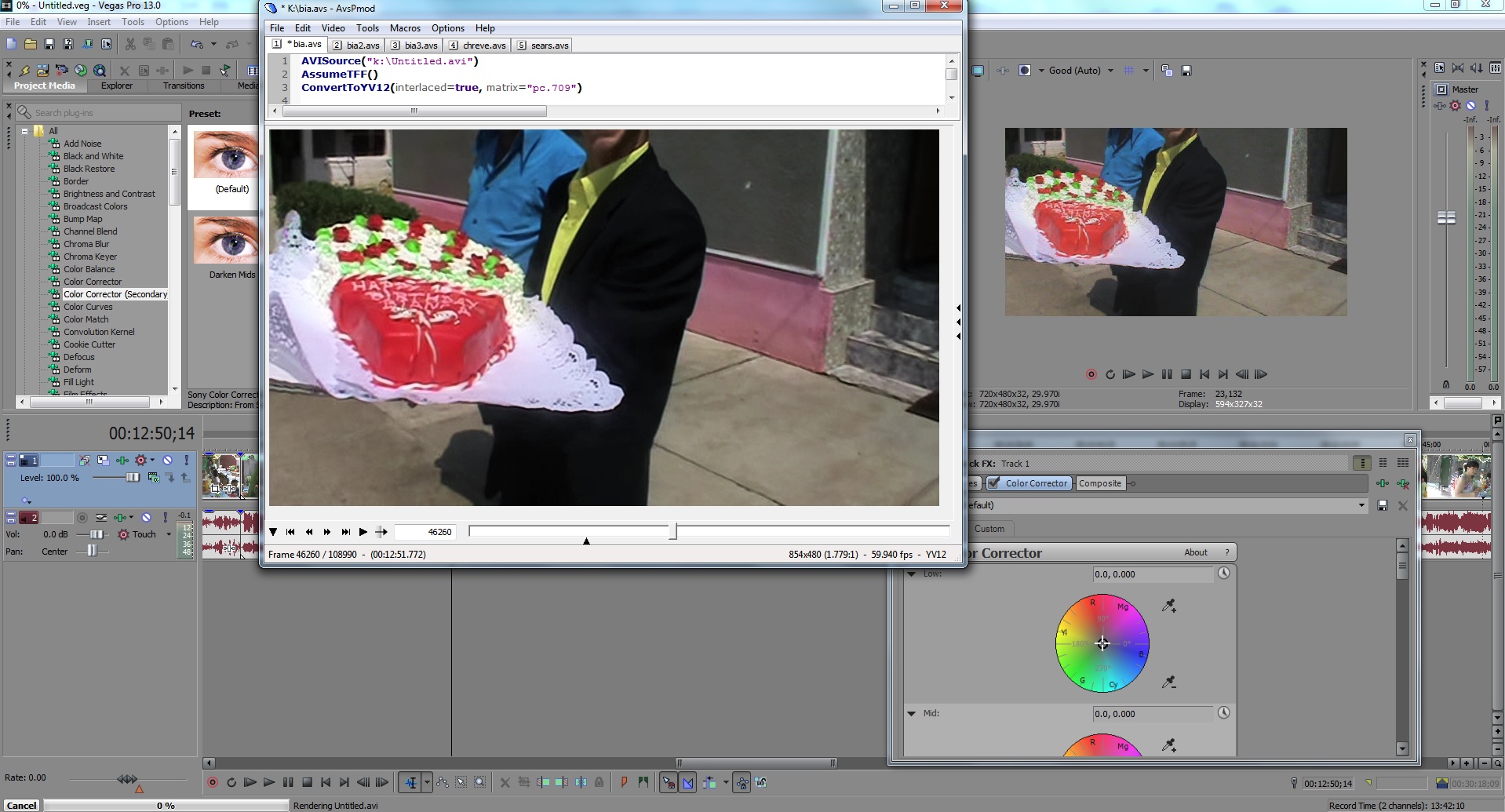Click the track 1 Level slider handle
This screenshot has width=1505, height=812.
coord(132,477)
